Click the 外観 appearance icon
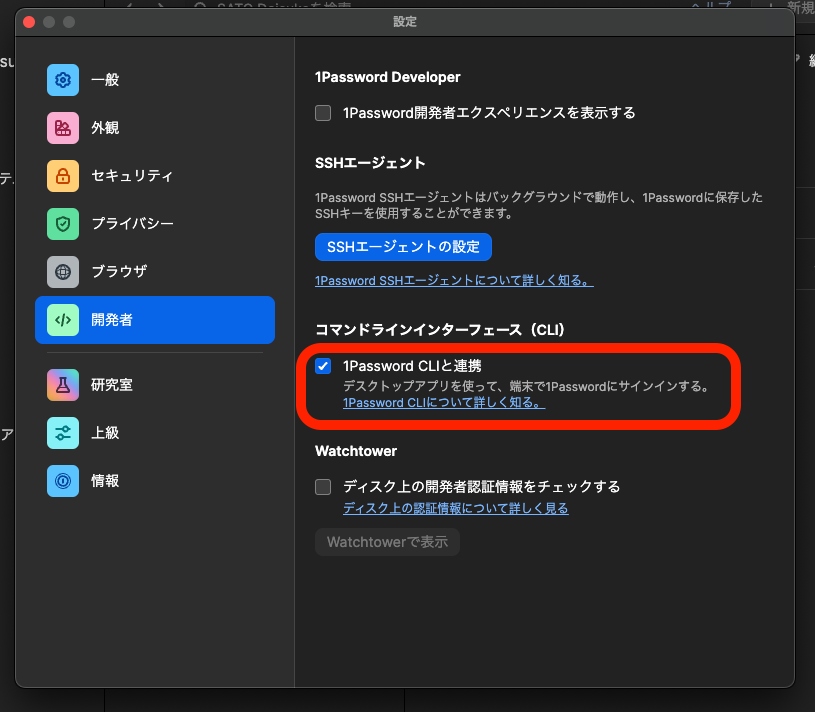815x712 pixels. pyautogui.click(x=63, y=128)
